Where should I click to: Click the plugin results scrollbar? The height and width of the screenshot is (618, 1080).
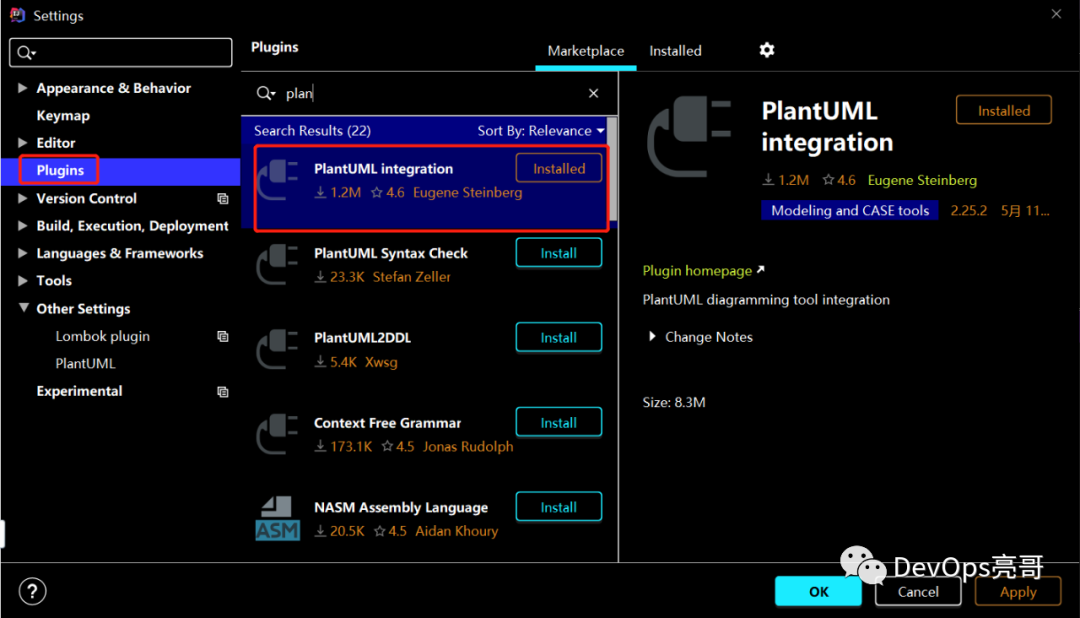coord(612,169)
